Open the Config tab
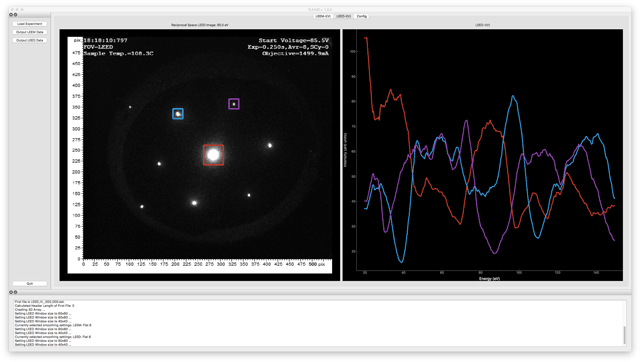Image resolution: width=640 pixels, height=362 pixels. [362, 16]
